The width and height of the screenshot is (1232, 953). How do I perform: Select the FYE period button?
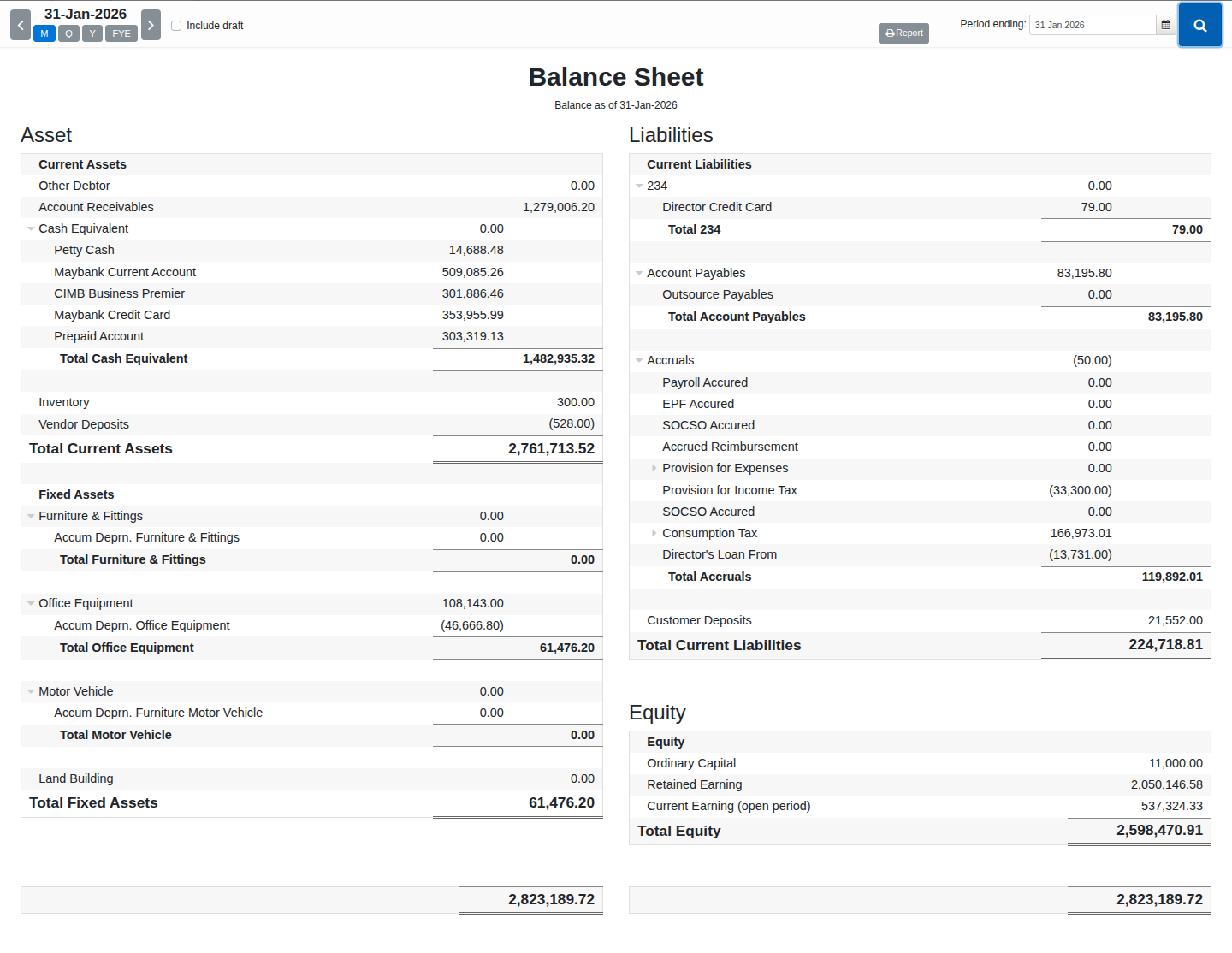(x=121, y=33)
